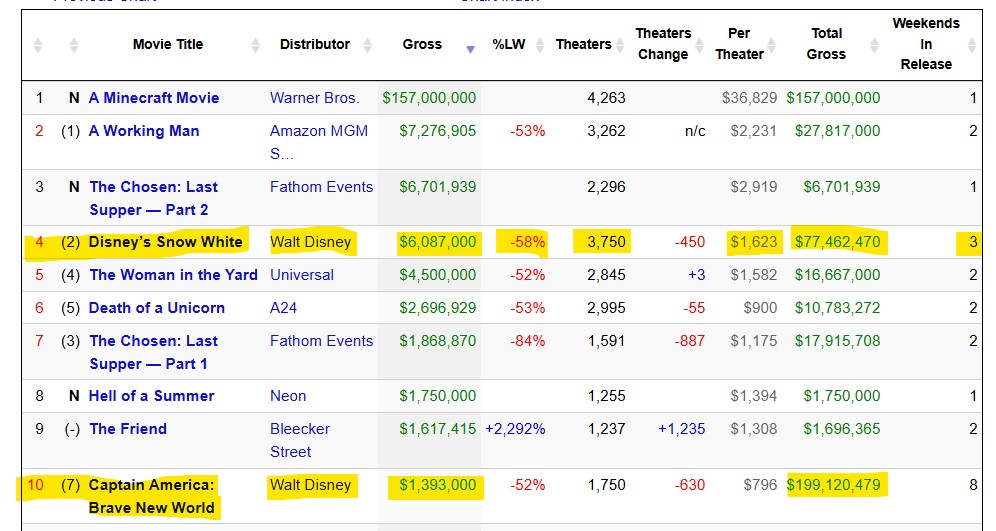Open The Woman in the Yard link
Screen dimensions: 996x531
(173, 275)
